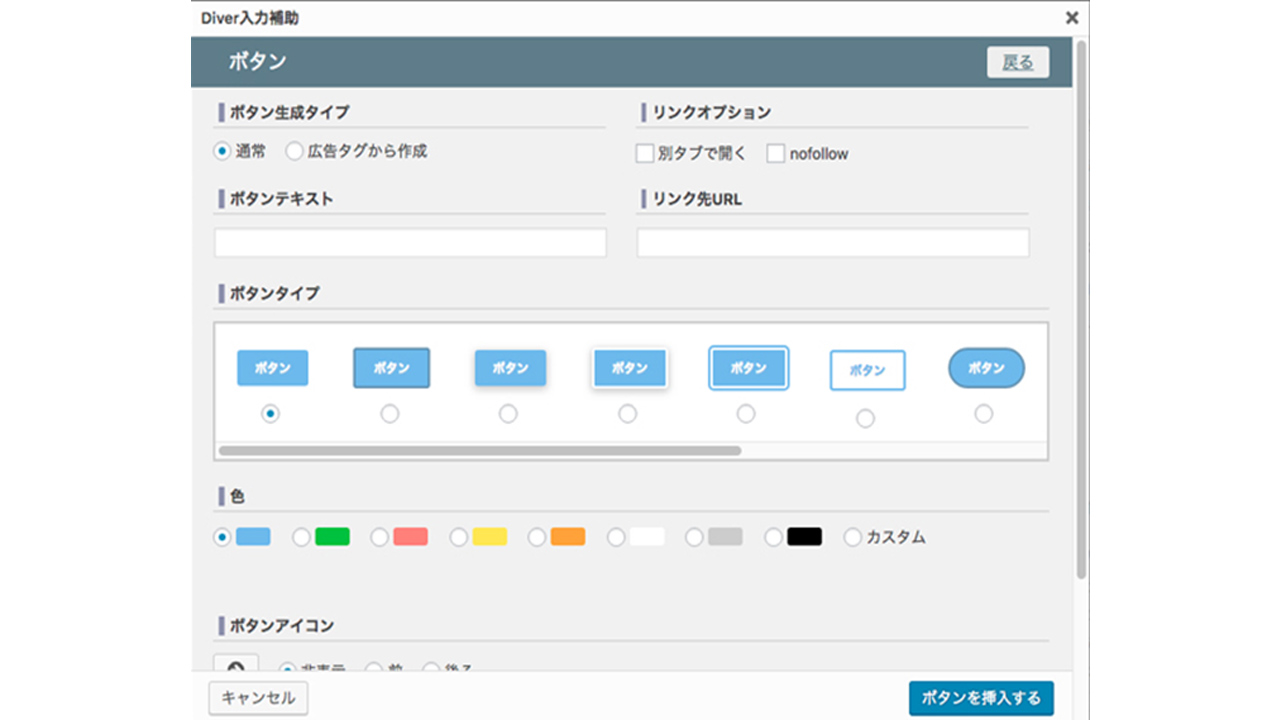Select the outlined white button style preview
Screen dimensions: 1280x720
click(x=867, y=370)
